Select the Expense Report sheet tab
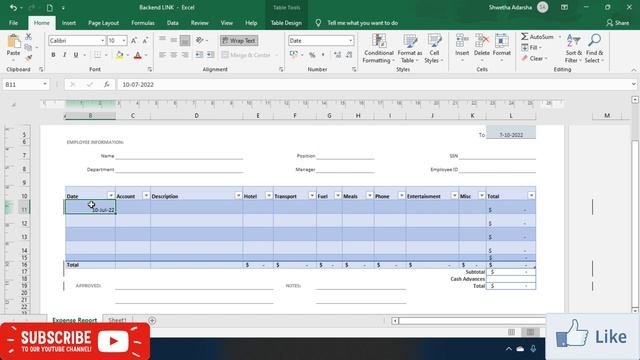The height and width of the screenshot is (360, 640). 75,320
